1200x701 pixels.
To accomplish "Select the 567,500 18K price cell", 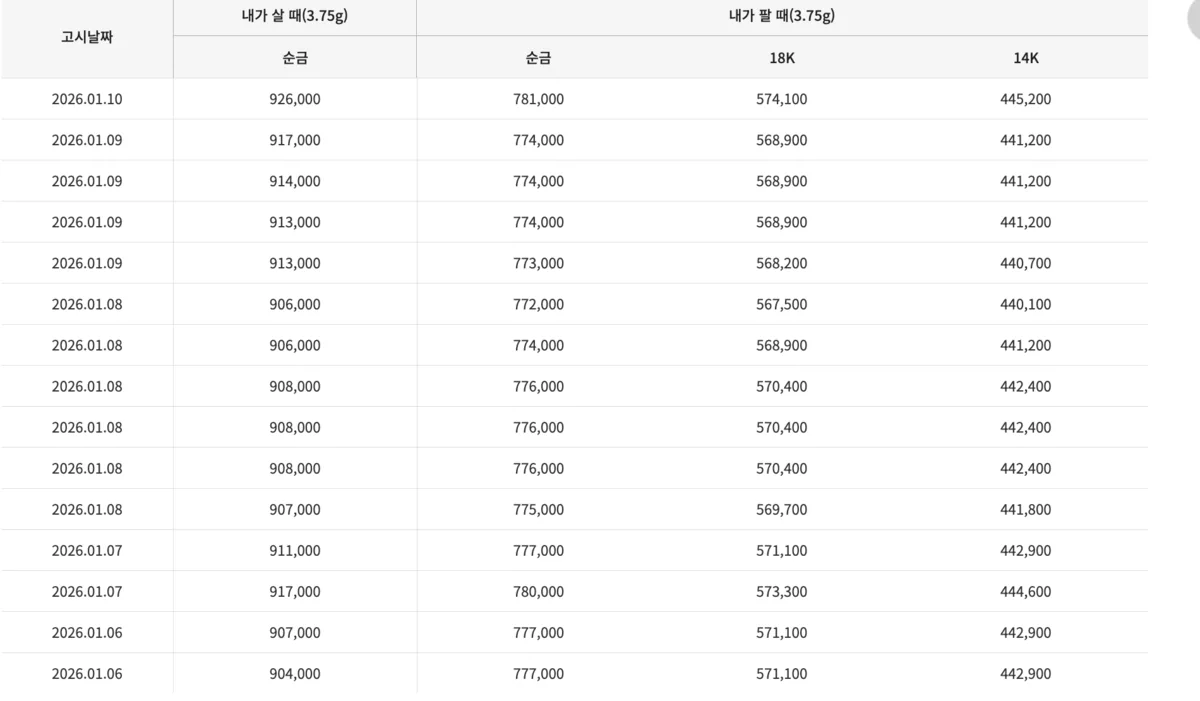I will (x=782, y=304).
